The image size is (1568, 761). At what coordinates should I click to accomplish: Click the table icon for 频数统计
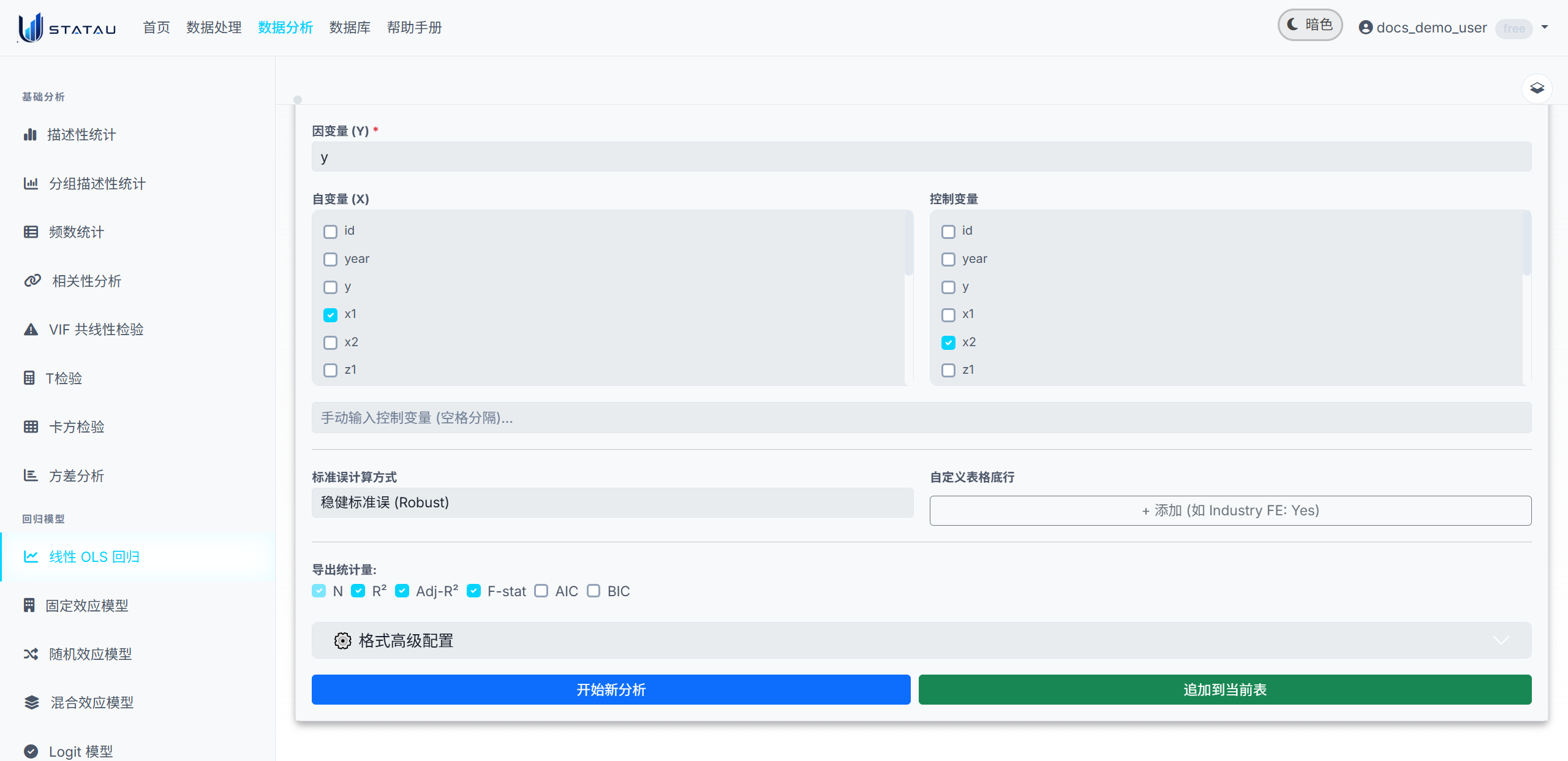pos(31,232)
